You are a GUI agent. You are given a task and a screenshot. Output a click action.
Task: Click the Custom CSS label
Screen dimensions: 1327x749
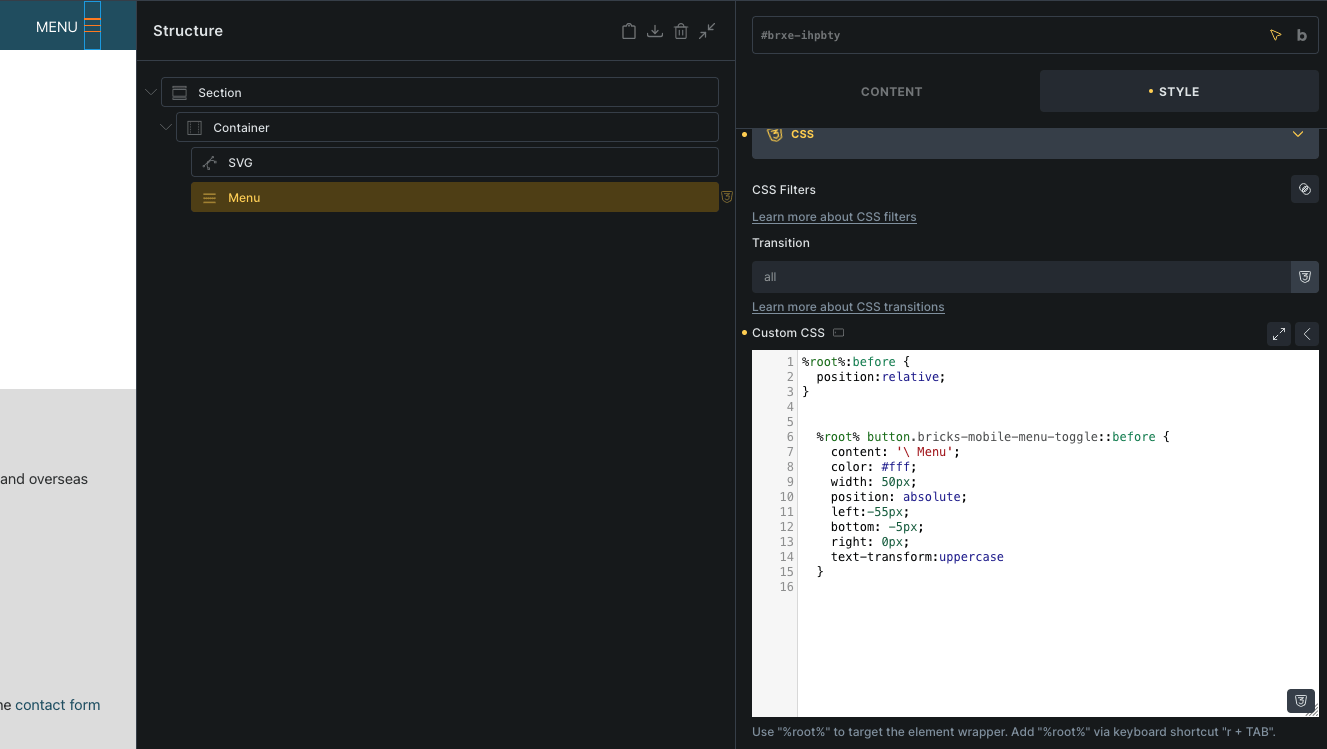pyautogui.click(x=788, y=333)
